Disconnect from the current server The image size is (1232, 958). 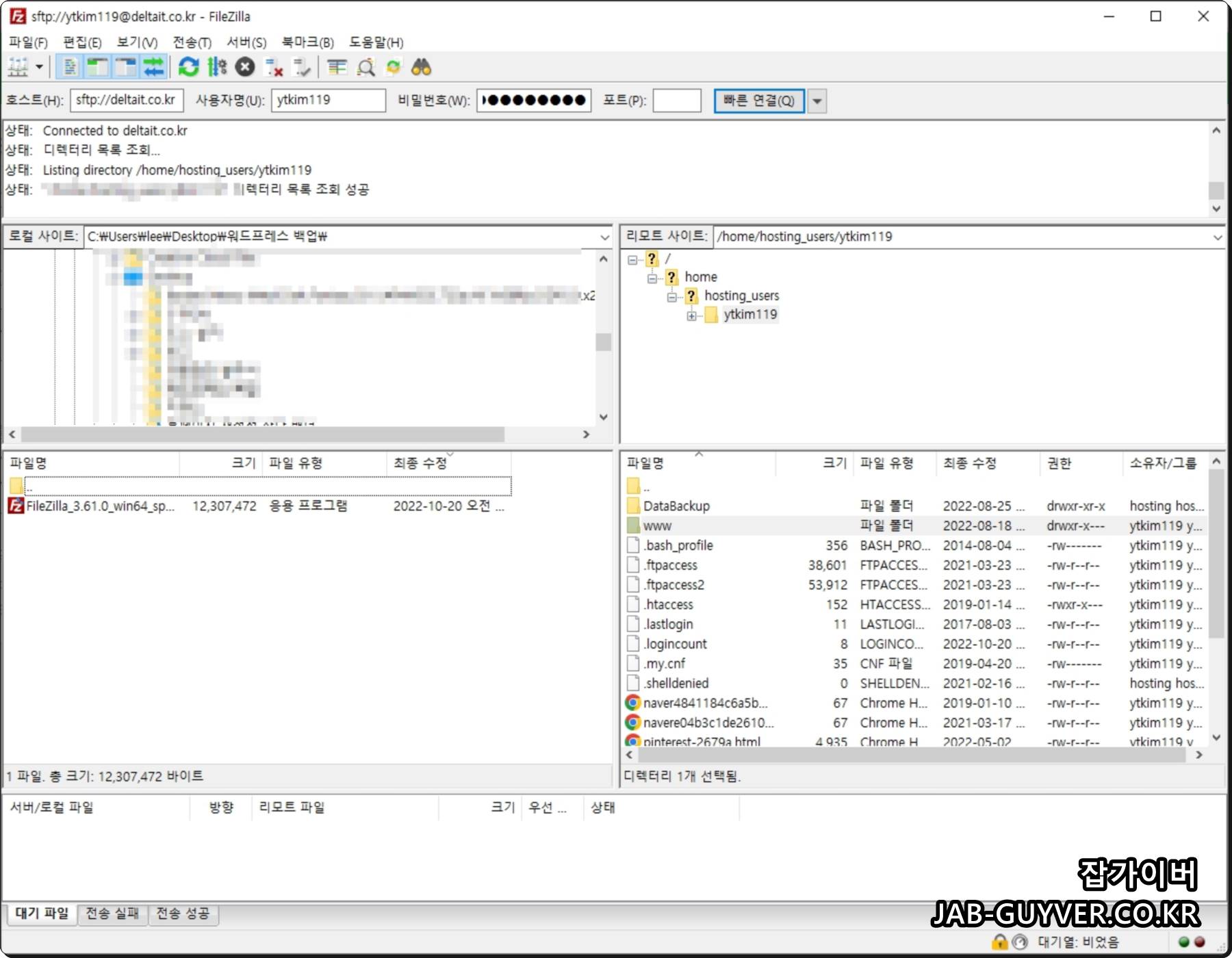[274, 67]
